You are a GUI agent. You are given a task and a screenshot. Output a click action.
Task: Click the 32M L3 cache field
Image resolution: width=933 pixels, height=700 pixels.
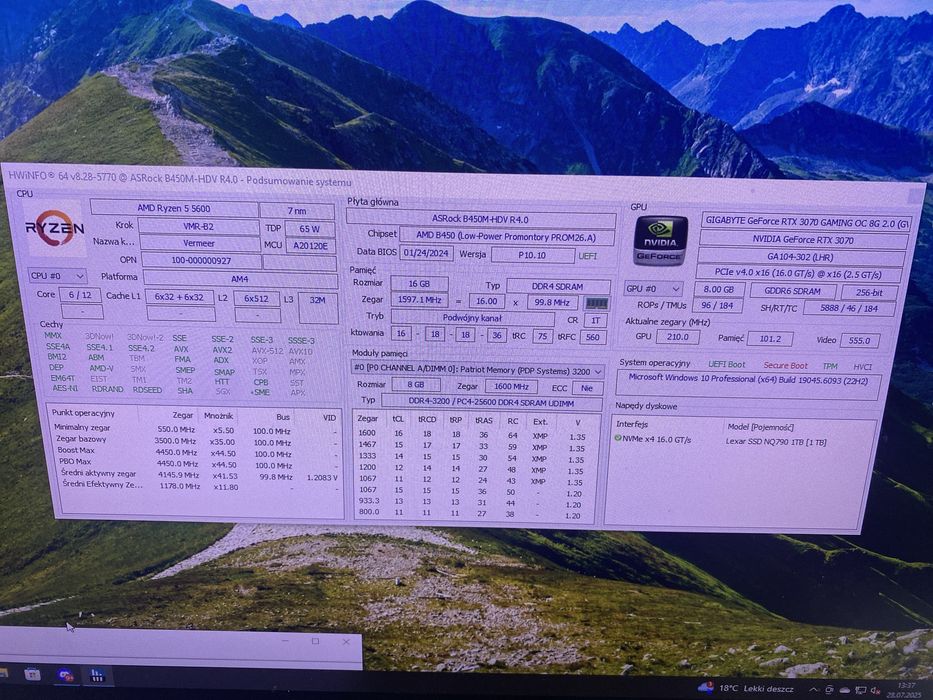[x=318, y=307]
